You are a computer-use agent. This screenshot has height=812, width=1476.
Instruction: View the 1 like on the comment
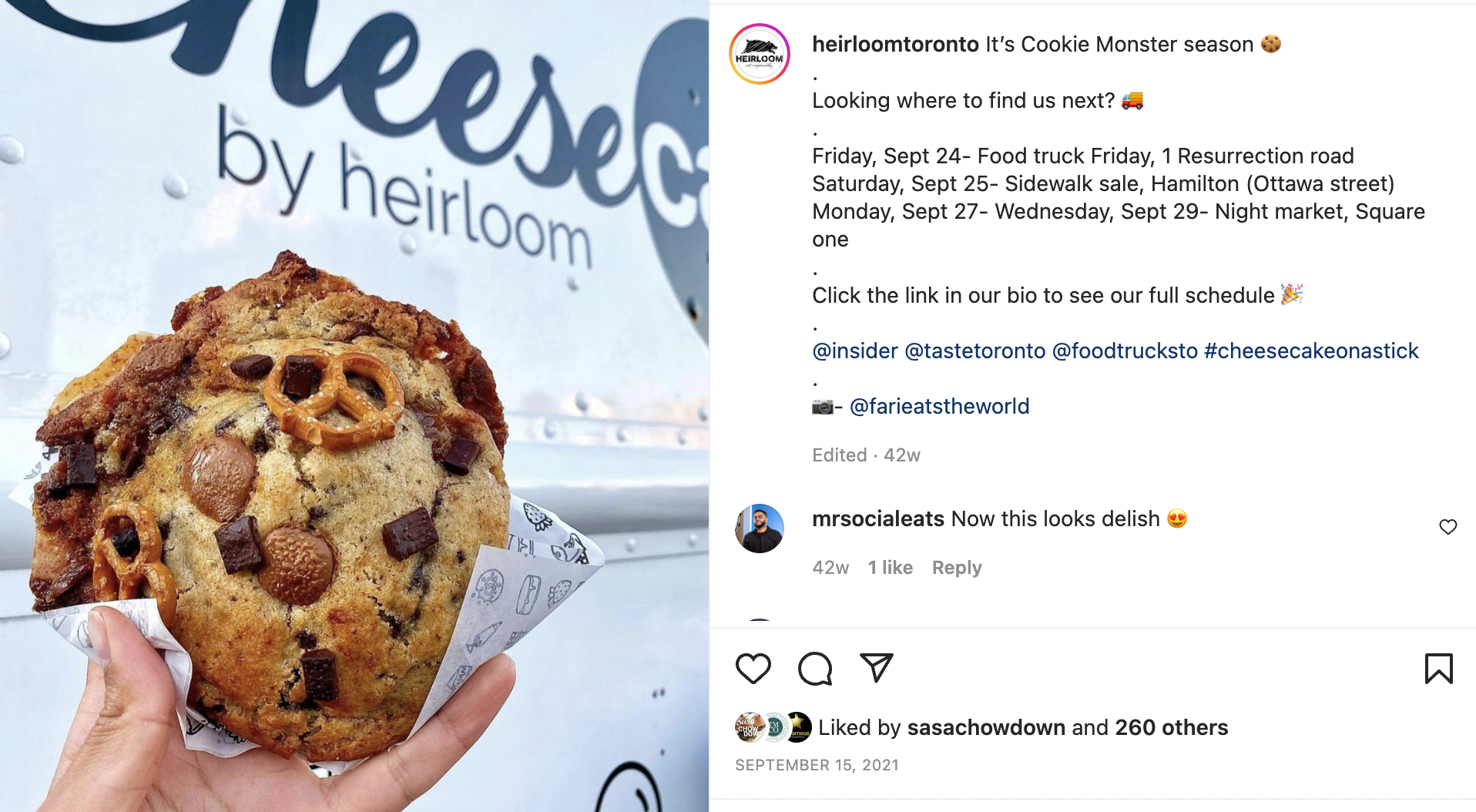890,568
